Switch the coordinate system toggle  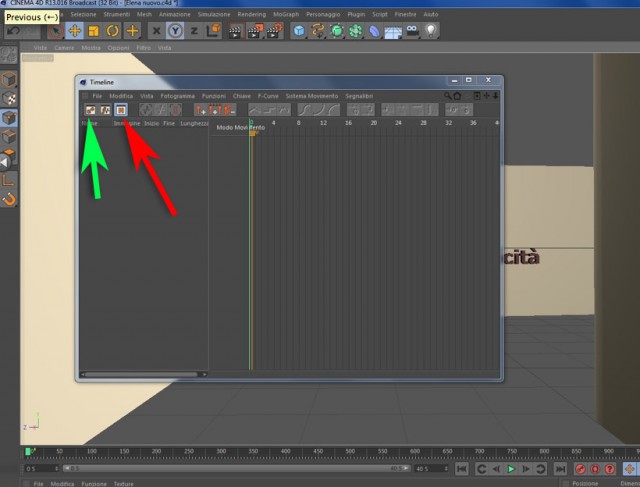pos(213,31)
